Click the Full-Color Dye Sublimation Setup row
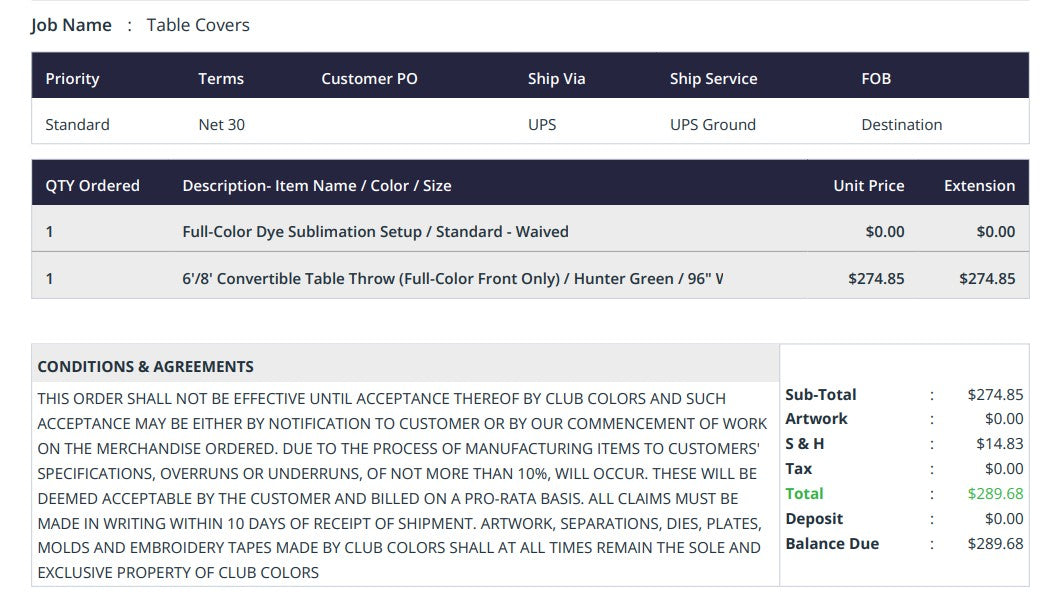The image size is (1058, 596). point(530,232)
